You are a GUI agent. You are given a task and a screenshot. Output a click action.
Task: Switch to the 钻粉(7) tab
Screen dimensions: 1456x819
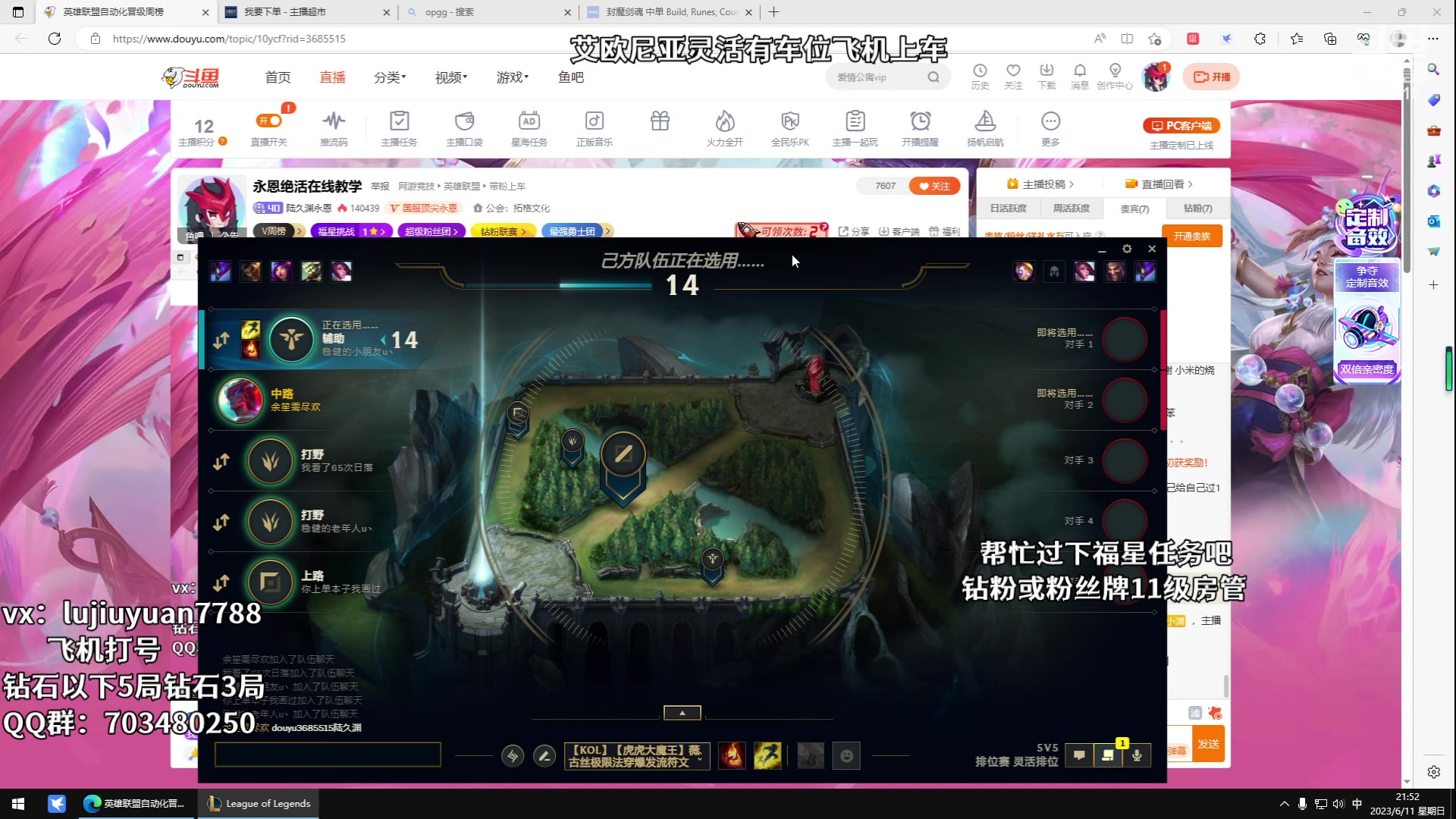[x=1198, y=209]
